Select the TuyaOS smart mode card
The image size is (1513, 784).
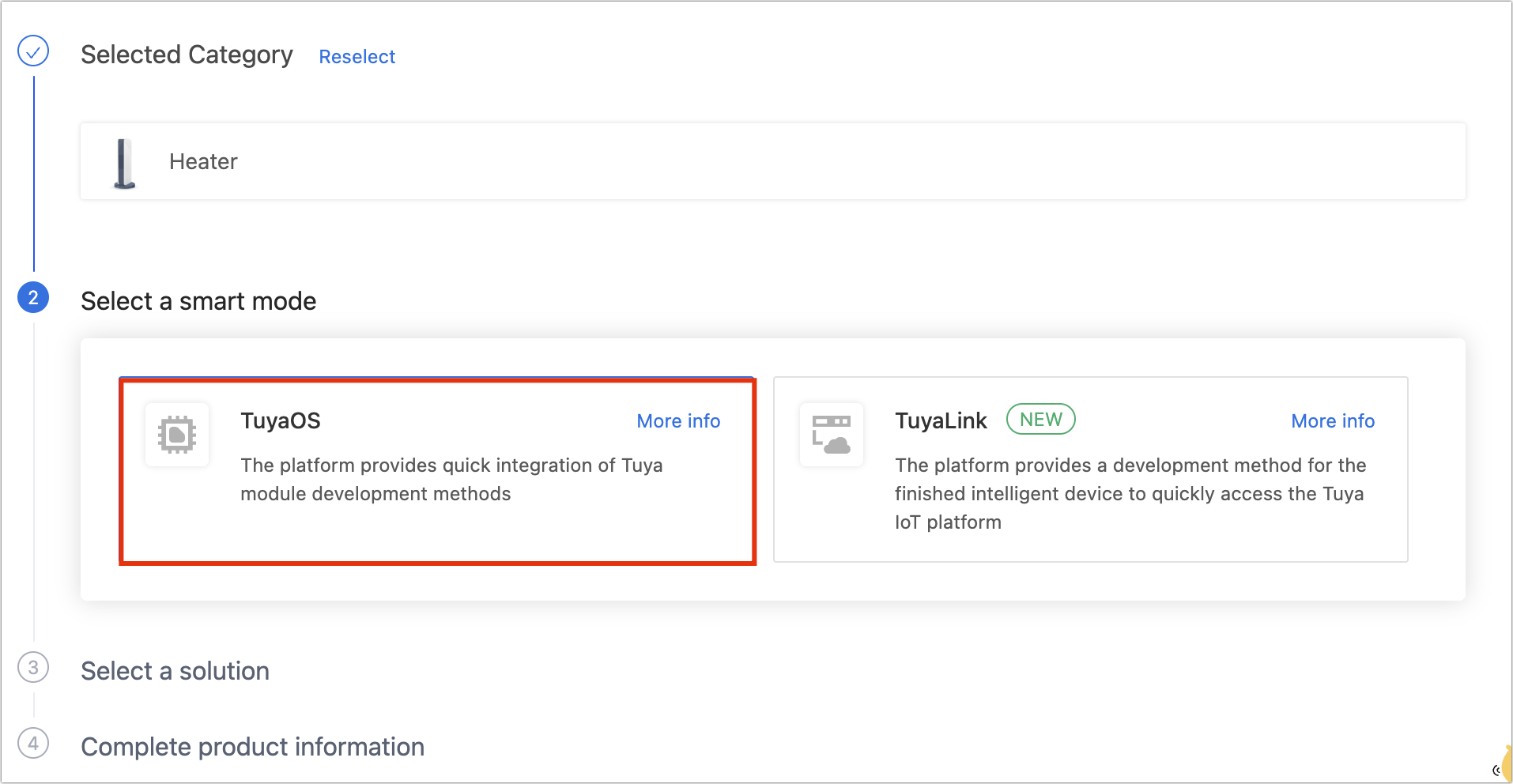[437, 471]
